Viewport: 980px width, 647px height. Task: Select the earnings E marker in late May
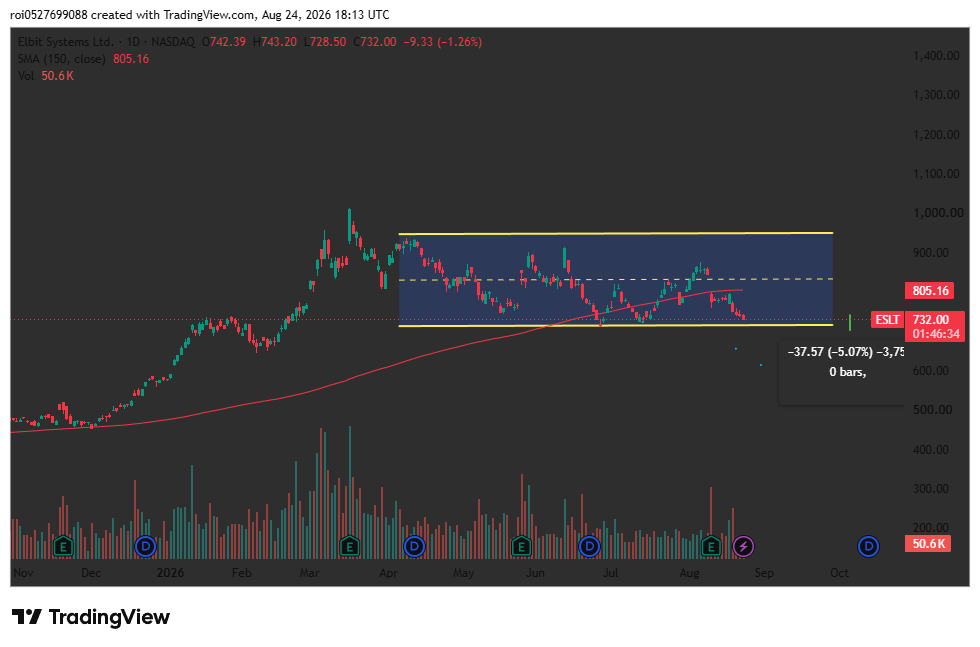point(521,547)
